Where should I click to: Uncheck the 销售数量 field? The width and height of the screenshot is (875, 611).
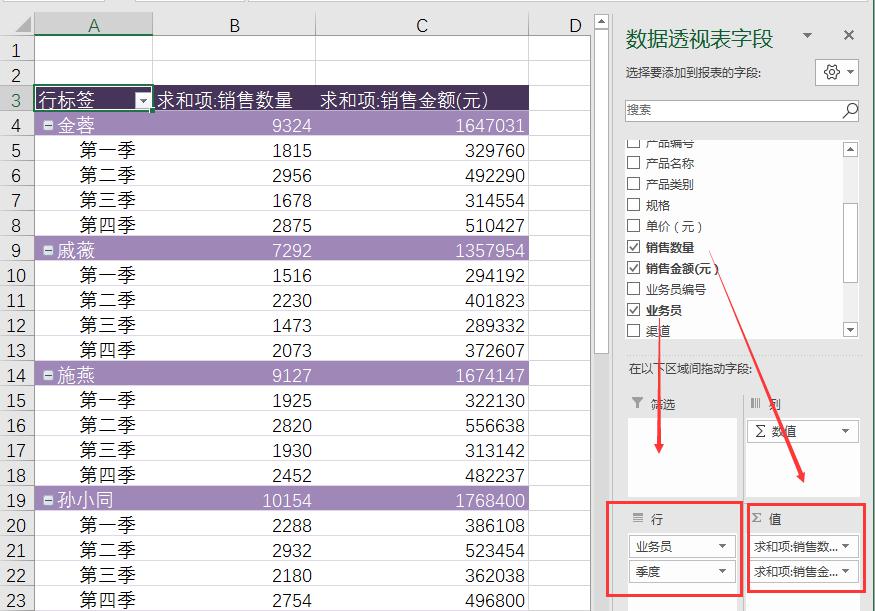633,247
